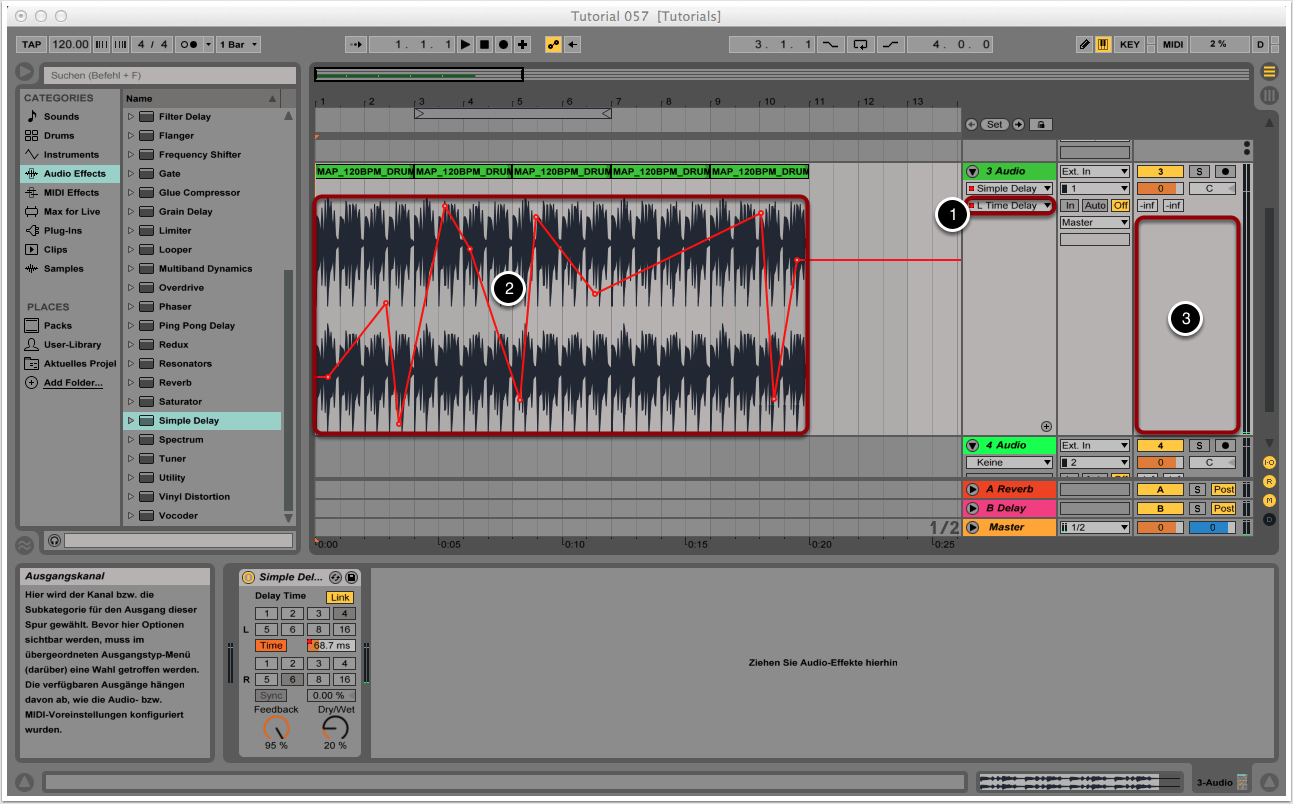Toggle the Simple Delay device activator
This screenshot has width=1293, height=804.
click(x=248, y=577)
